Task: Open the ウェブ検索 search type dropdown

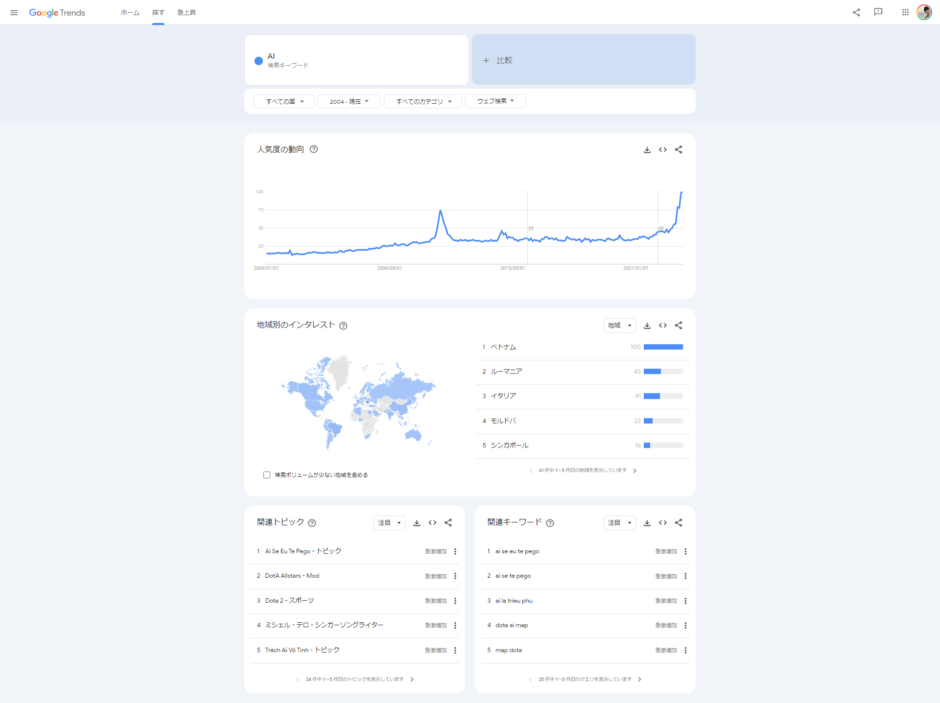Action: tap(495, 101)
